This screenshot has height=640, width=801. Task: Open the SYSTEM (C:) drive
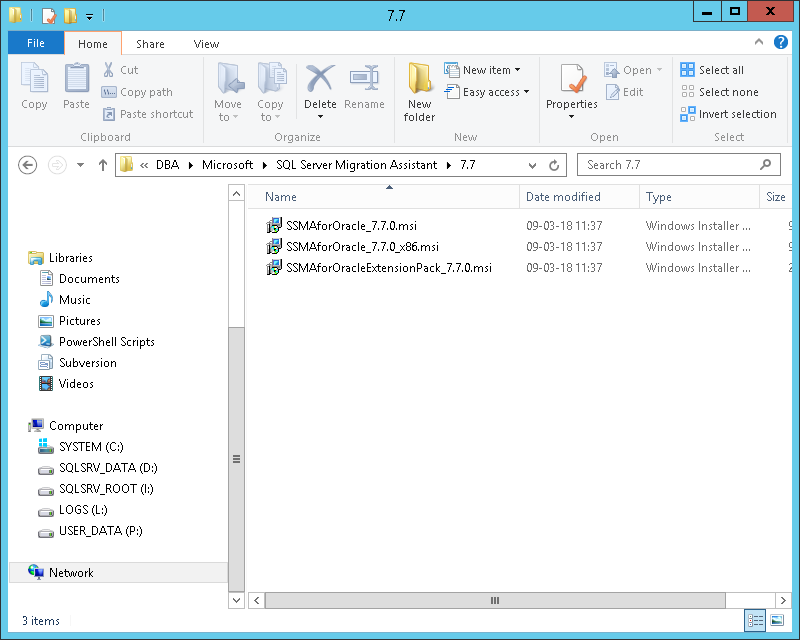pos(91,447)
